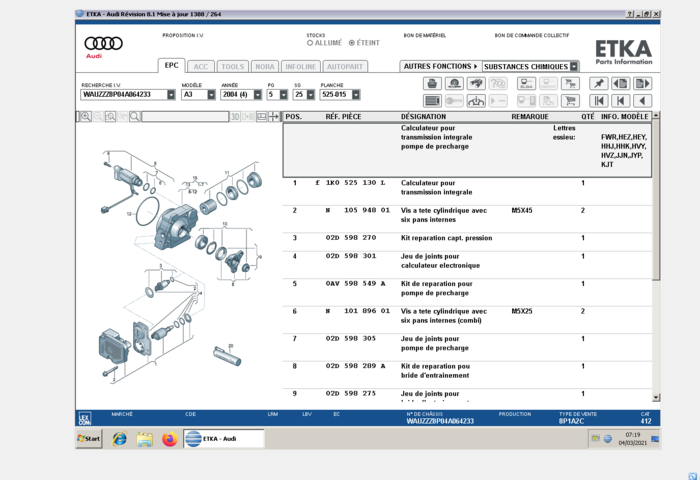Add to order with single shopping cart icon
This screenshot has width=700, height=480.
[x=570, y=101]
